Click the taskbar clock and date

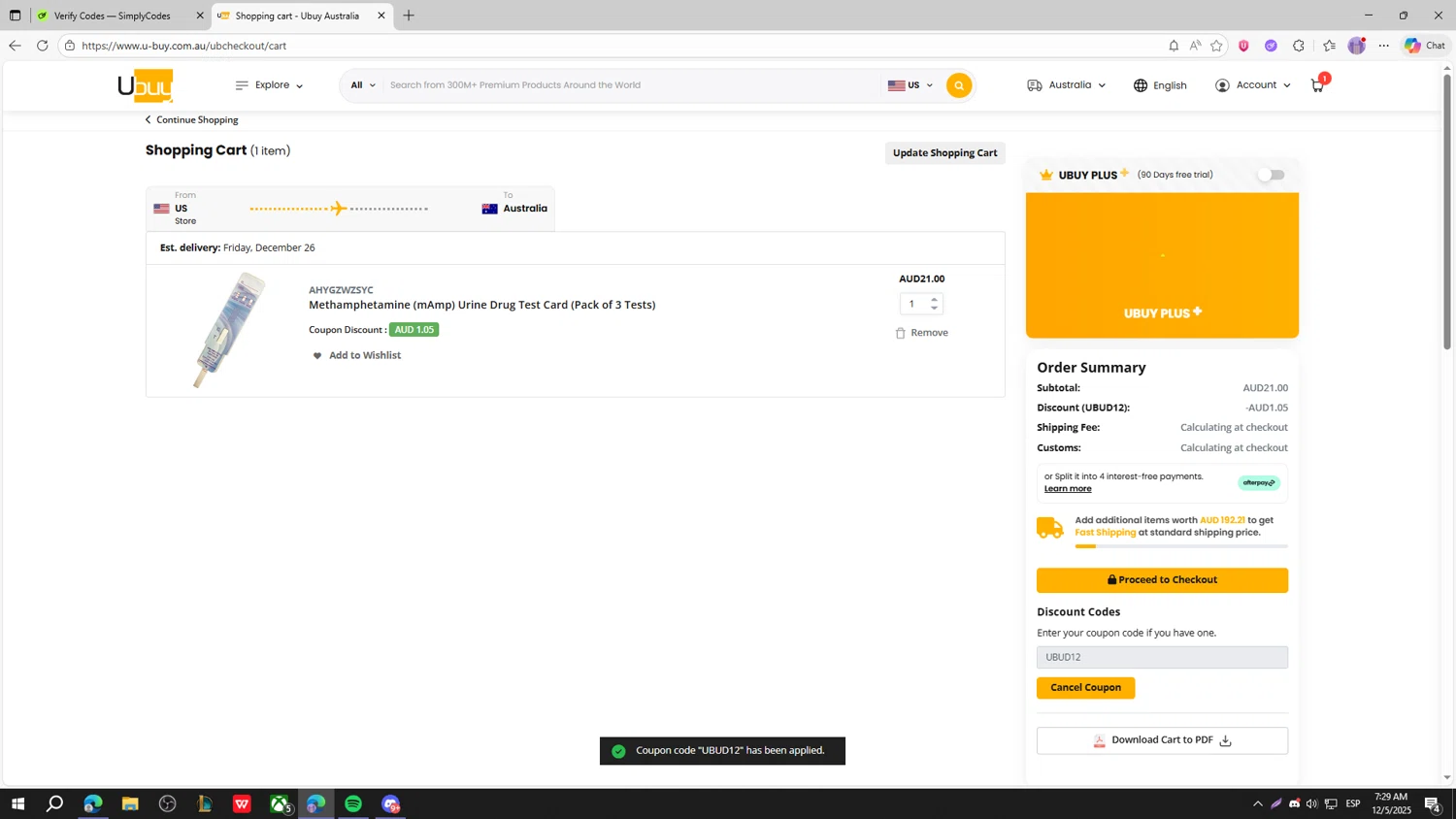(1393, 803)
